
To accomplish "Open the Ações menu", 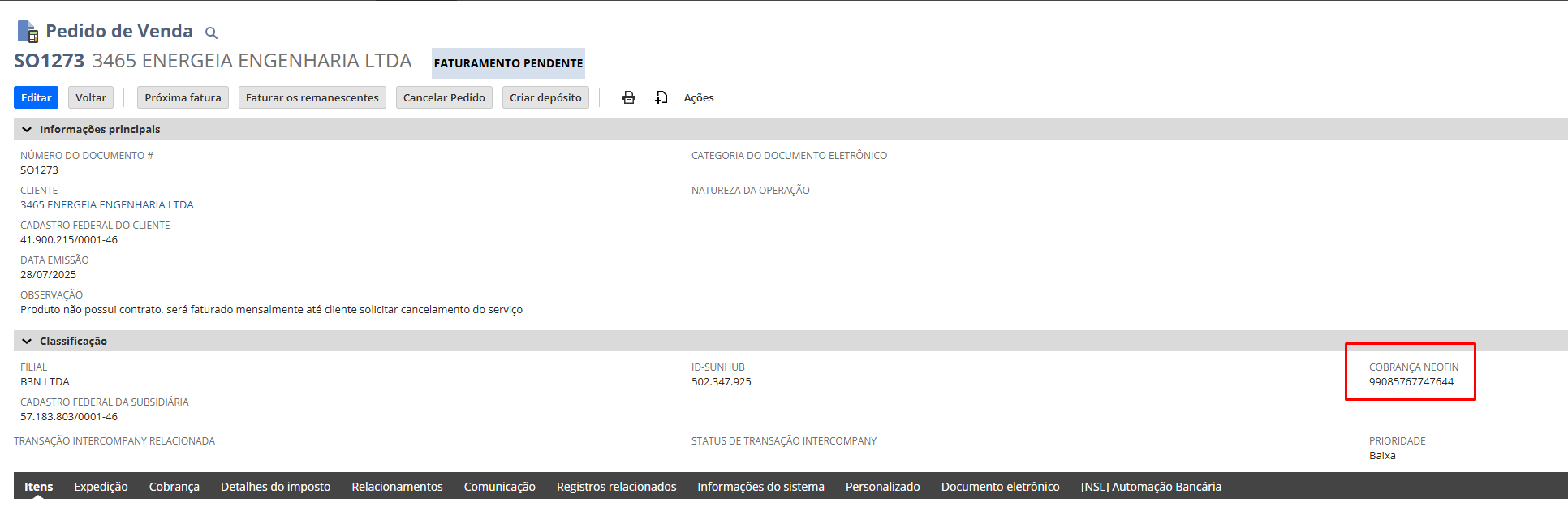I will click(698, 97).
